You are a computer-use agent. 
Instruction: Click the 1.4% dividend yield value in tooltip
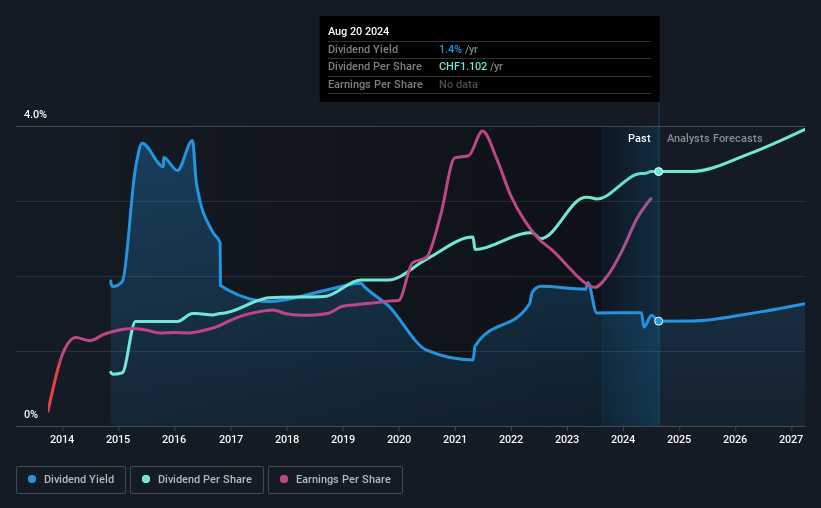click(x=450, y=49)
